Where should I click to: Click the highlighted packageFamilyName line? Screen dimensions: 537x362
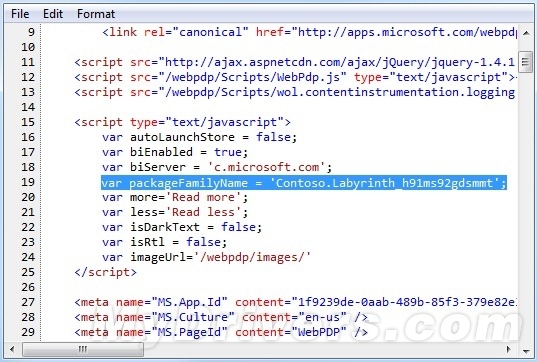click(304, 183)
